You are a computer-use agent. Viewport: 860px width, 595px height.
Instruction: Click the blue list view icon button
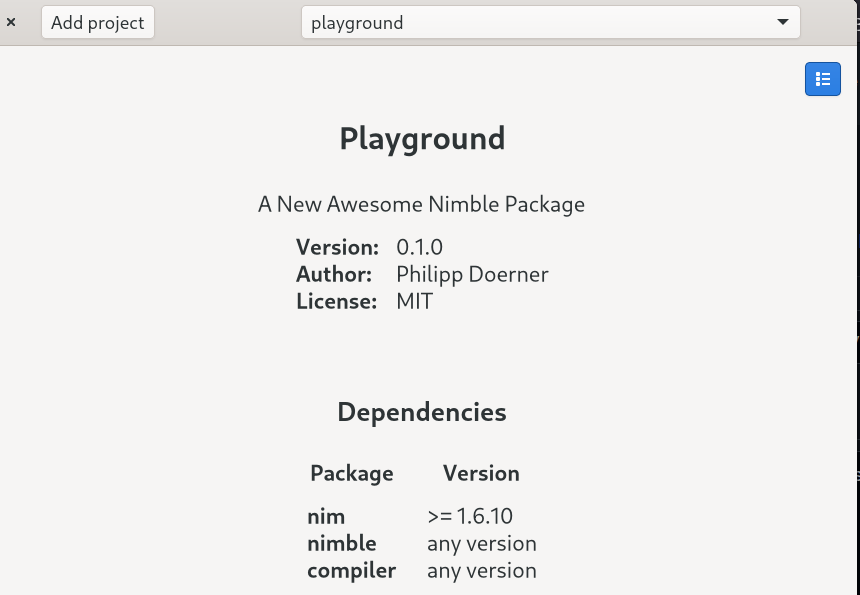(822, 79)
